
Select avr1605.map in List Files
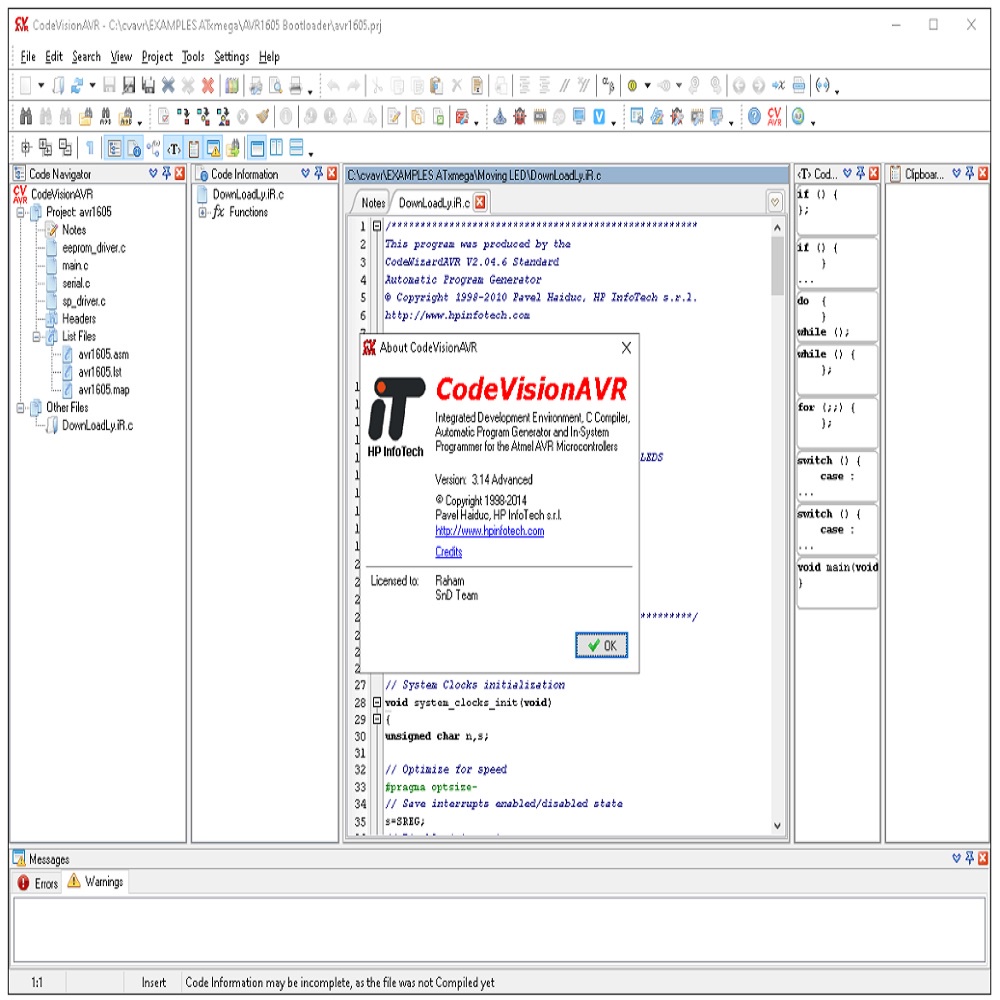(x=103, y=390)
